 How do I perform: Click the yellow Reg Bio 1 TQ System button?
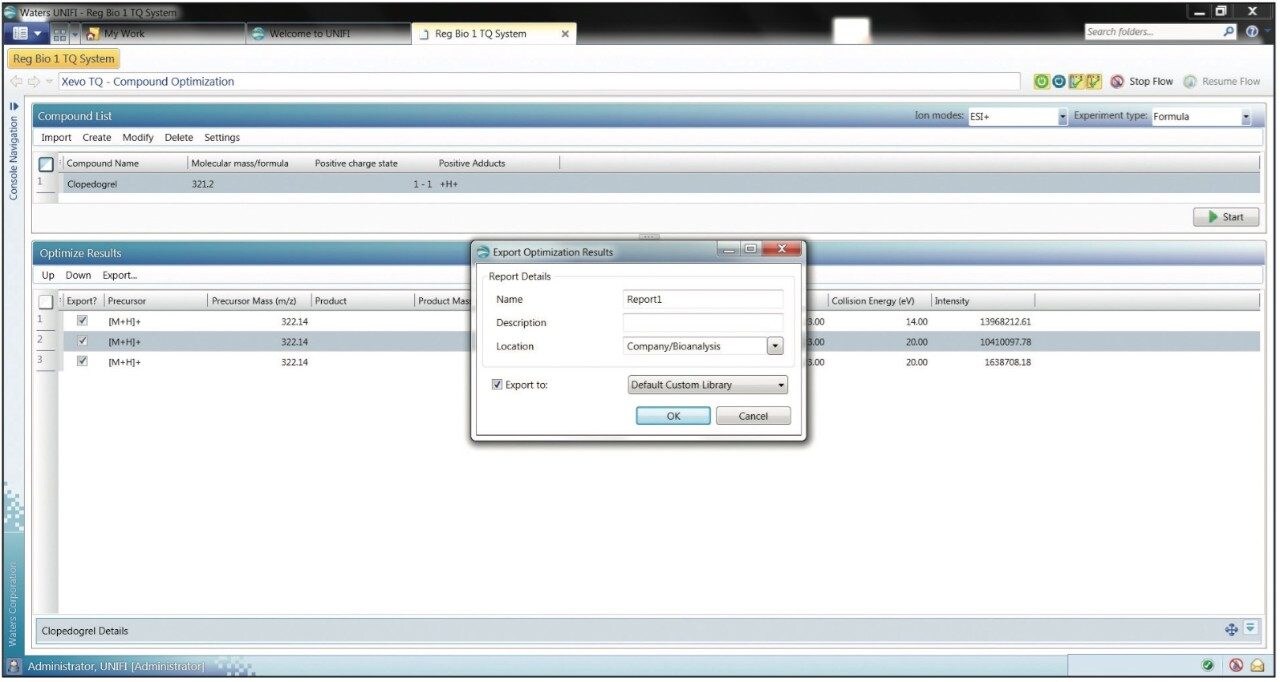point(63,59)
